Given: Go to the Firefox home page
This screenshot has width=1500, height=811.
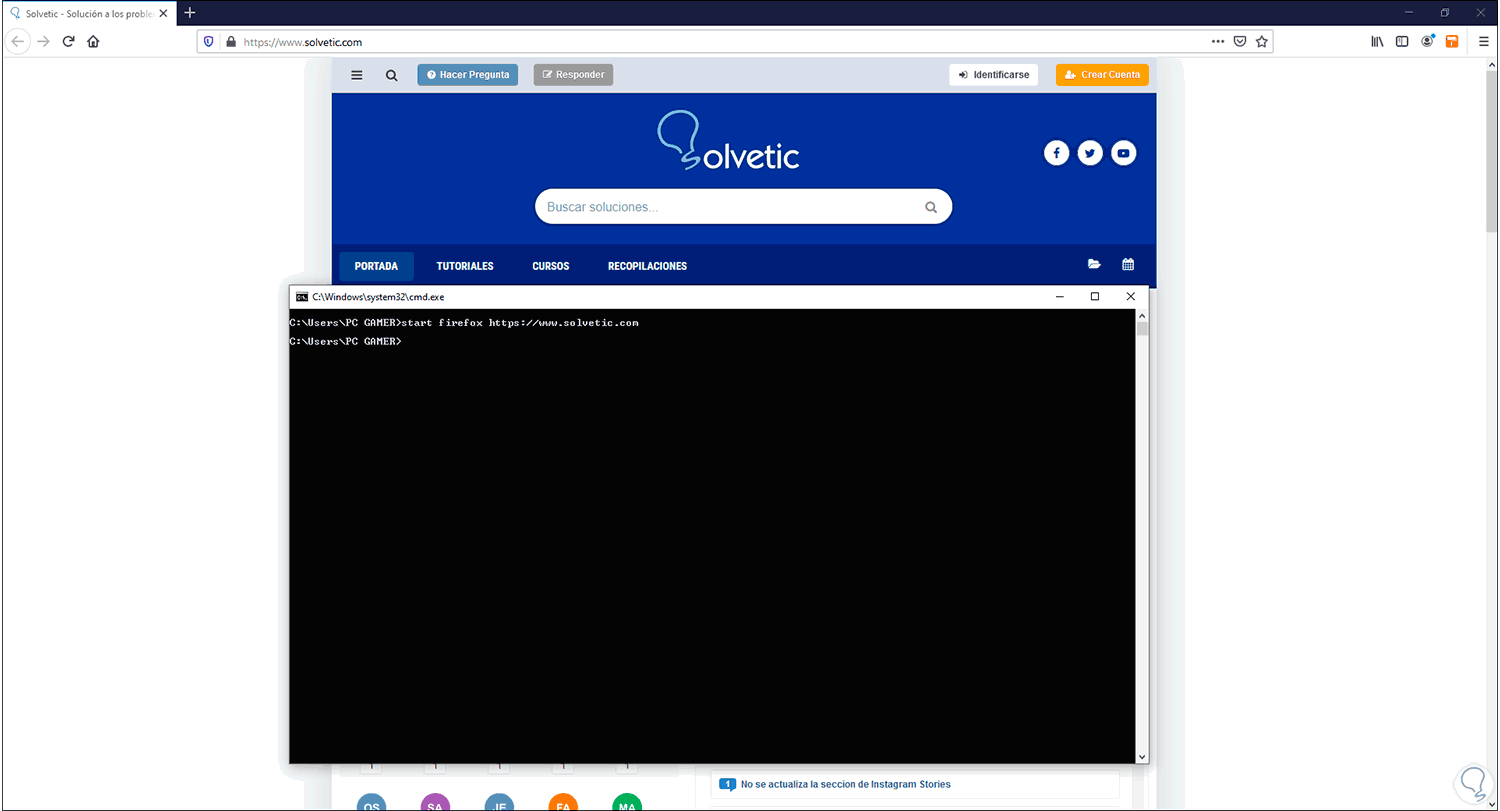Looking at the screenshot, I should [x=93, y=42].
